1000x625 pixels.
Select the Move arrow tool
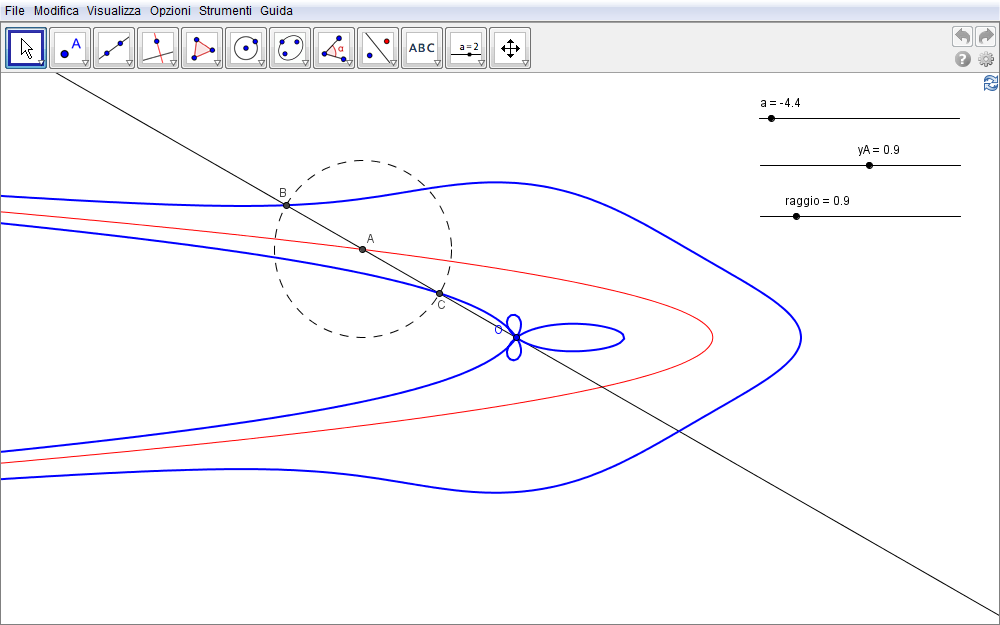(27, 47)
